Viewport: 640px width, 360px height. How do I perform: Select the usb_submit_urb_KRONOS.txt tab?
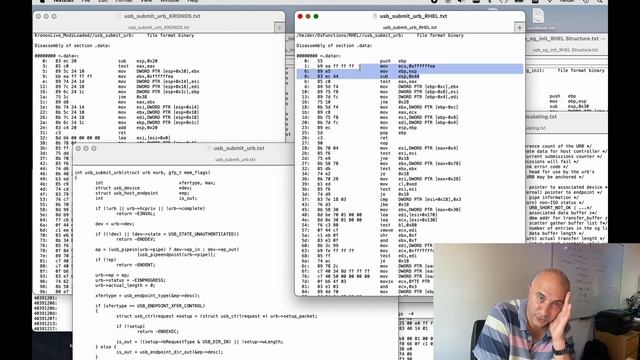pyautogui.click(x=158, y=28)
